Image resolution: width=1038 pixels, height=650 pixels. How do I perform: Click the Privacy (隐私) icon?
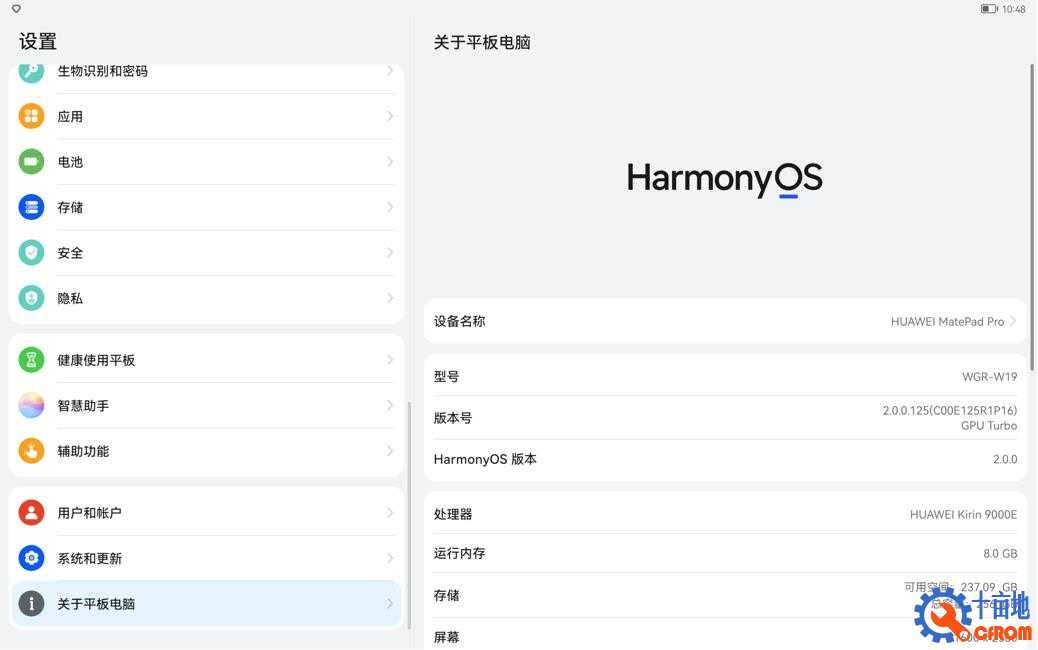(32, 298)
